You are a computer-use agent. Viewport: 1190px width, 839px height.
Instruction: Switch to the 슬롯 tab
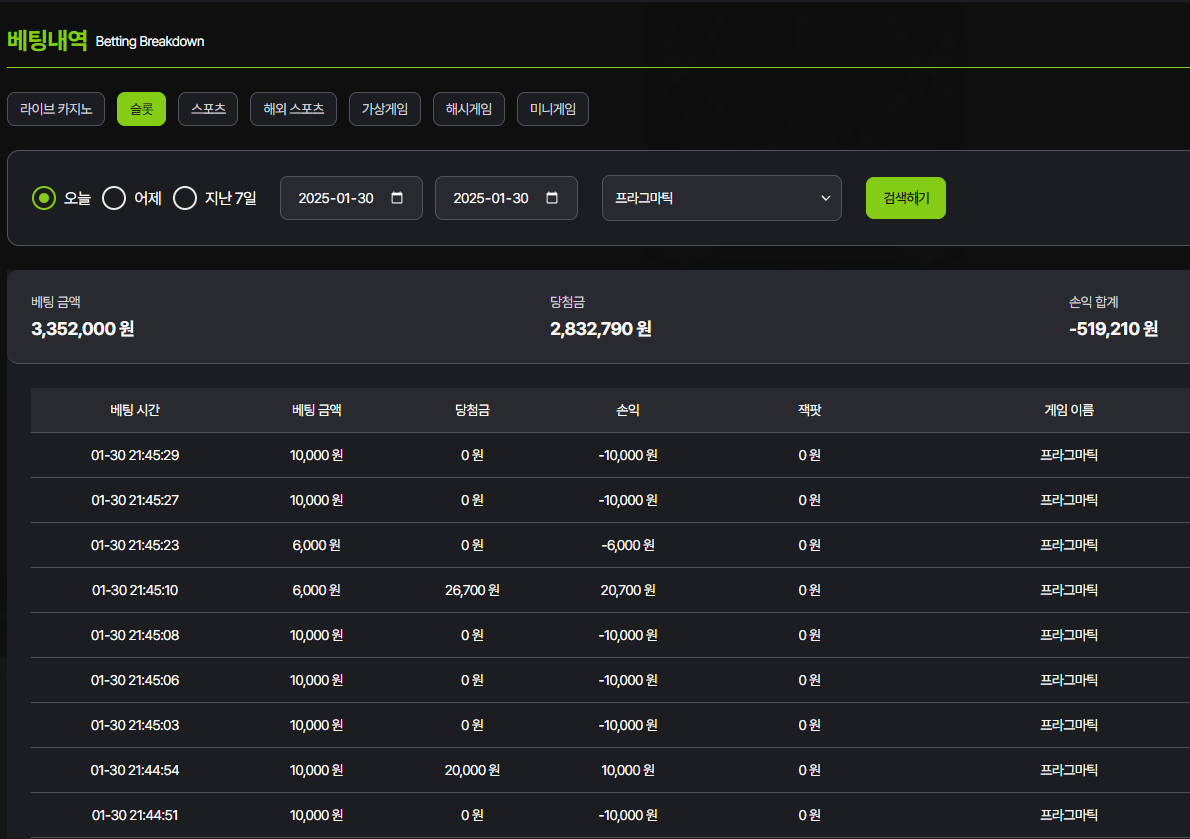(141, 109)
